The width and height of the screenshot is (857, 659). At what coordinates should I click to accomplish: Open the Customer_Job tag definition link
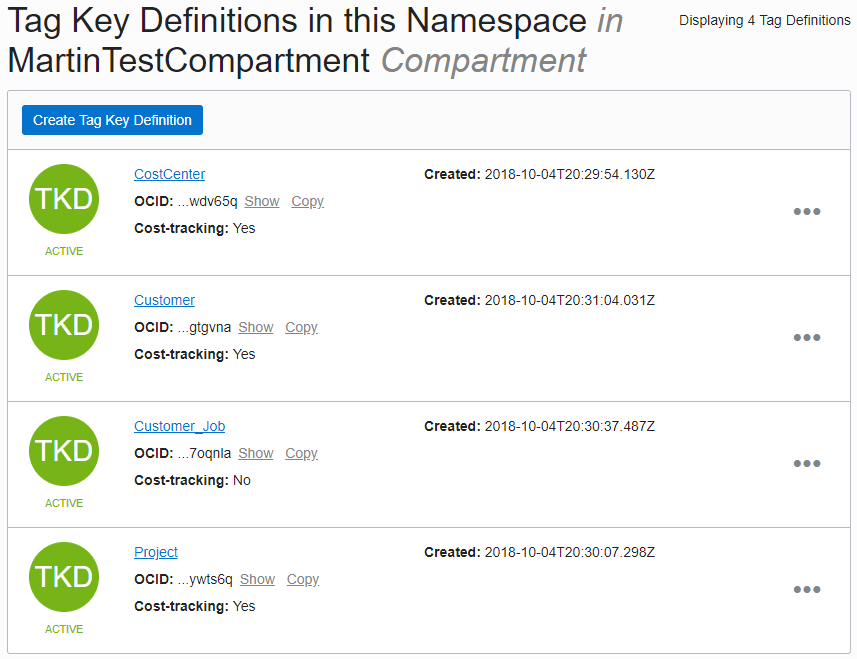(x=179, y=426)
